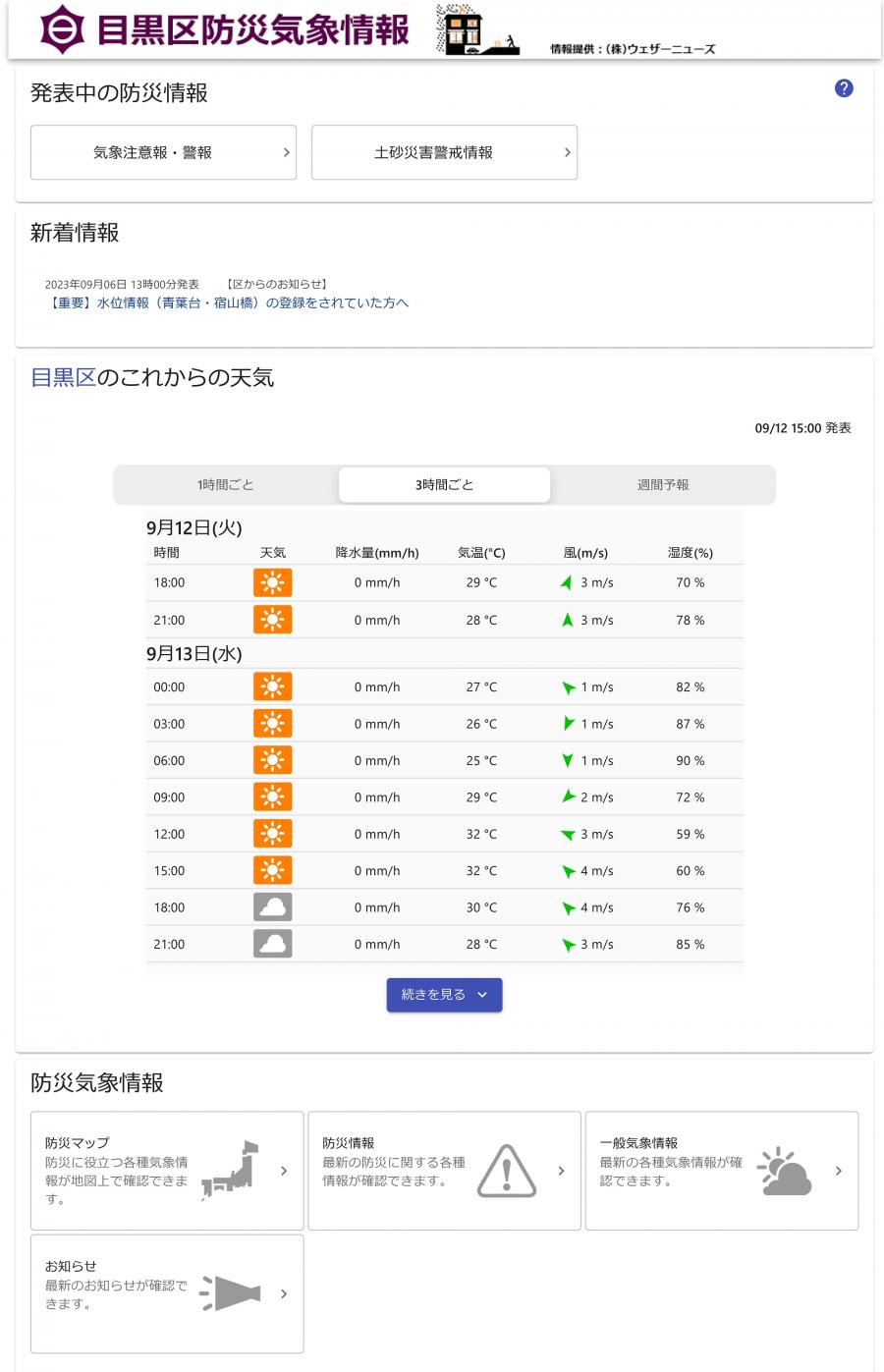Select the 3時間ごと forecast tab
Image resolution: width=884 pixels, height=1372 pixels.
coord(444,485)
